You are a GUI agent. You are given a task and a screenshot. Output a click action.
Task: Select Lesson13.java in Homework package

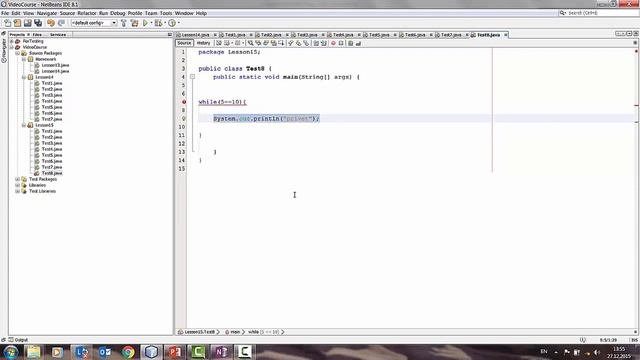[x=55, y=65]
